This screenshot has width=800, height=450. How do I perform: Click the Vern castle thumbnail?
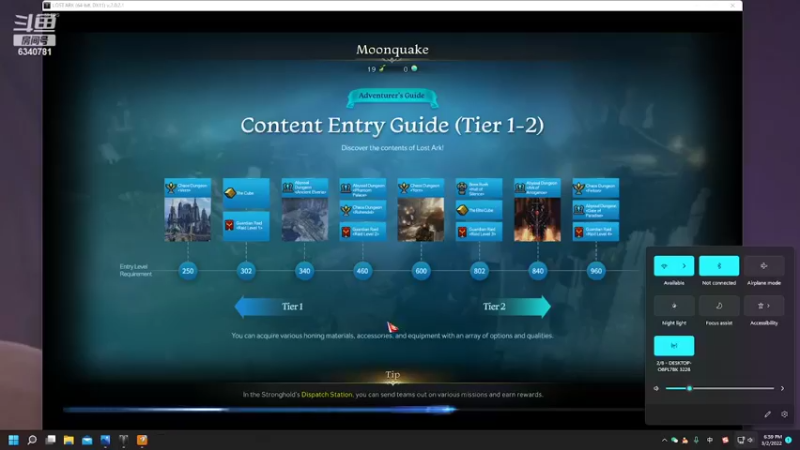188,219
